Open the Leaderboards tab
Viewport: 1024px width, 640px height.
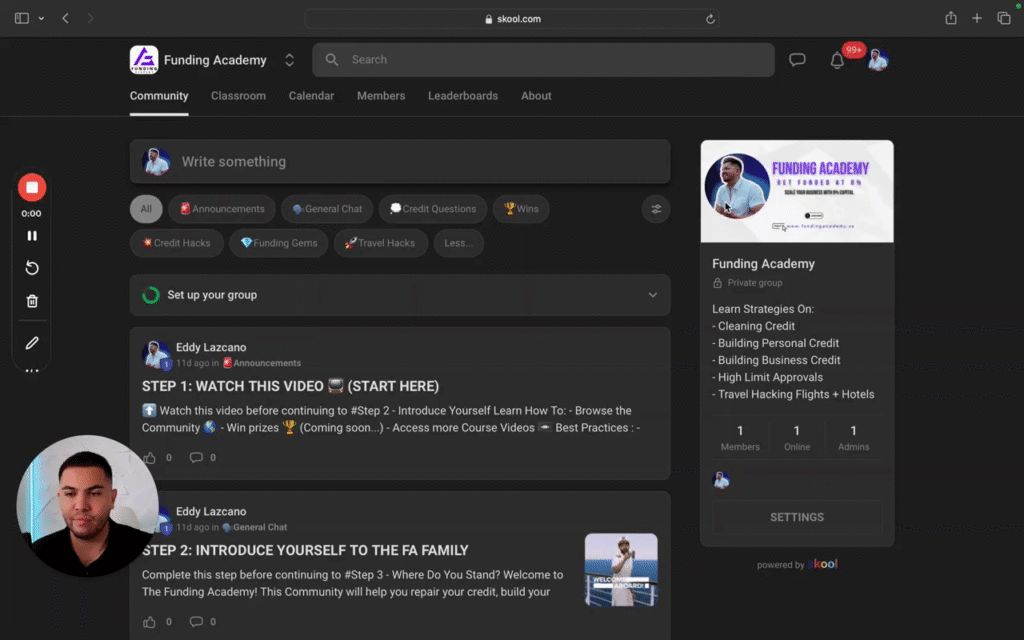(463, 96)
